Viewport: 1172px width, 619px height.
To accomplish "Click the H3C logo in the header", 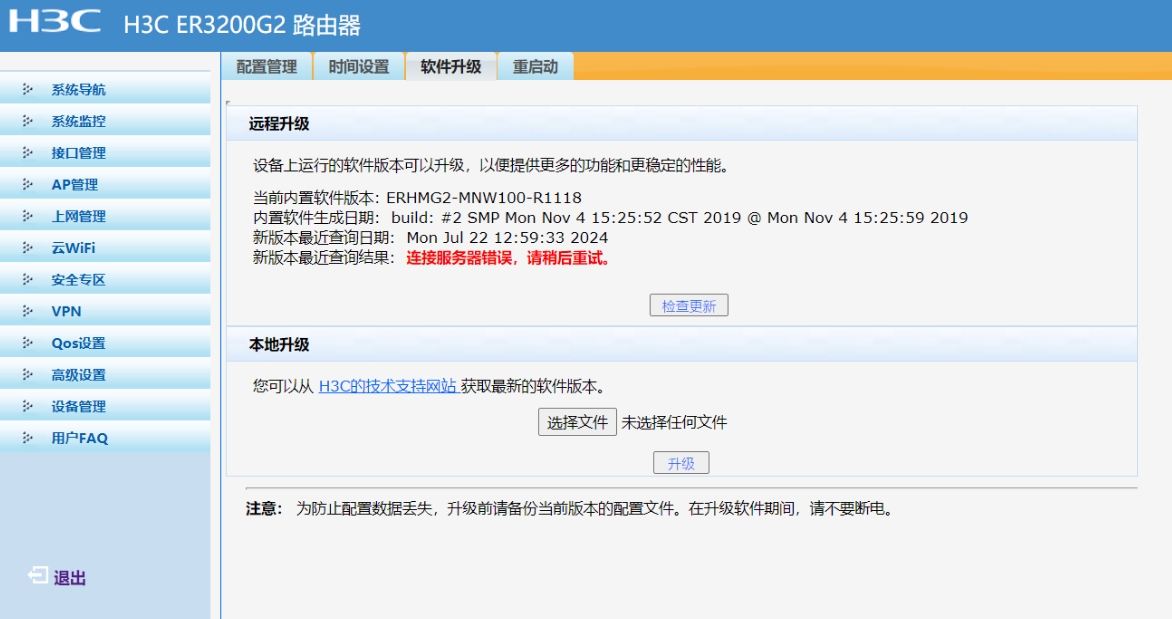I will pos(55,21).
